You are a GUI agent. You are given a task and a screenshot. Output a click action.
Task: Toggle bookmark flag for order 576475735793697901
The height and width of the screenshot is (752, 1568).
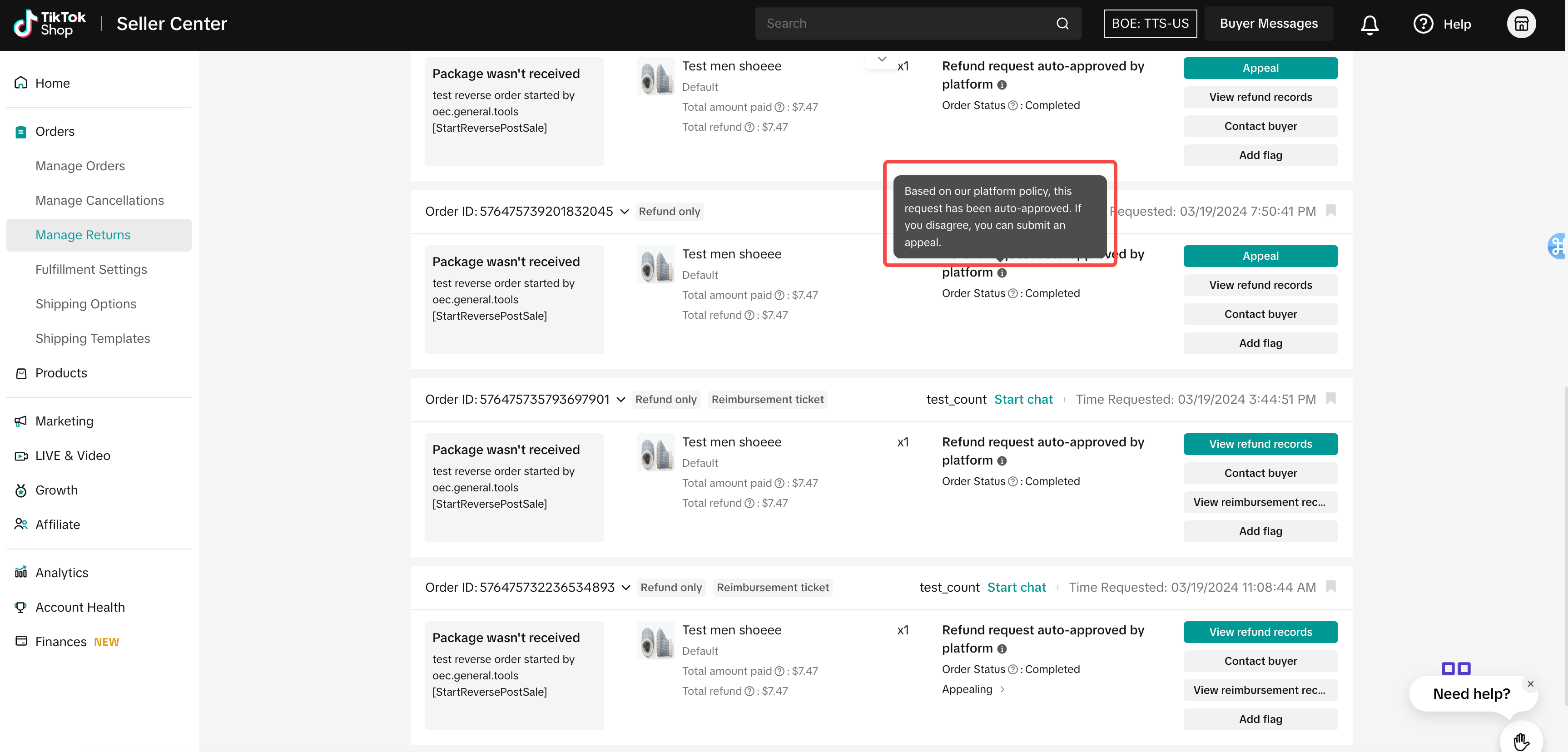coord(1330,399)
